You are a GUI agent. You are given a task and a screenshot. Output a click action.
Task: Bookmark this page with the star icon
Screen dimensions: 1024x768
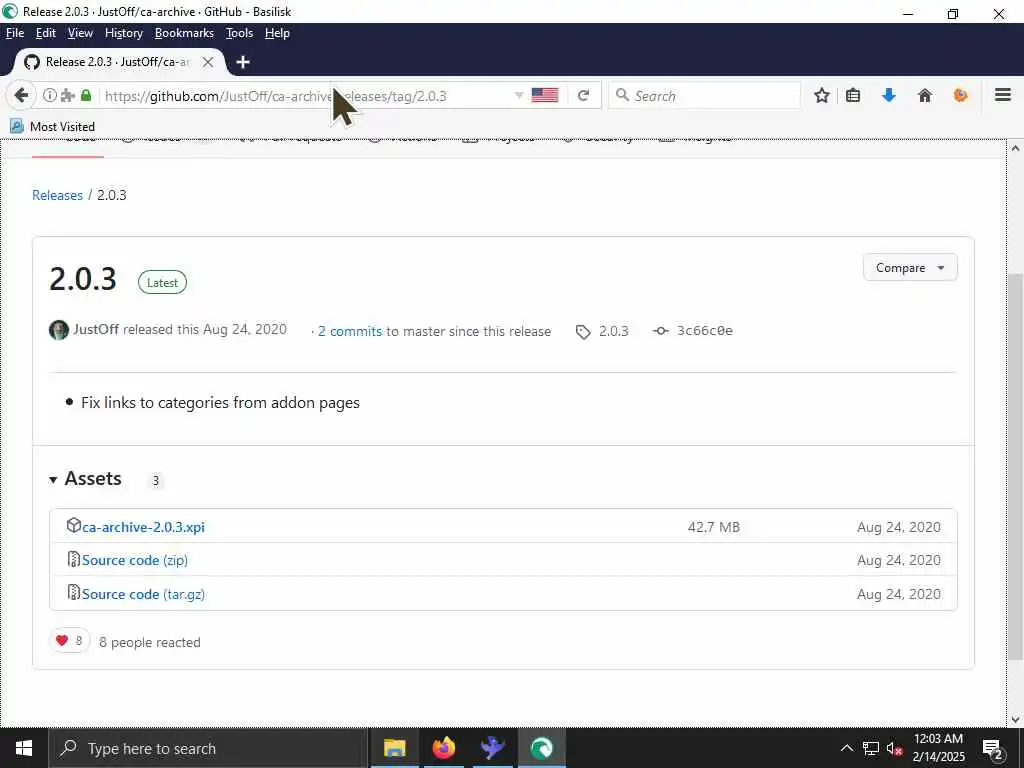tap(822, 96)
